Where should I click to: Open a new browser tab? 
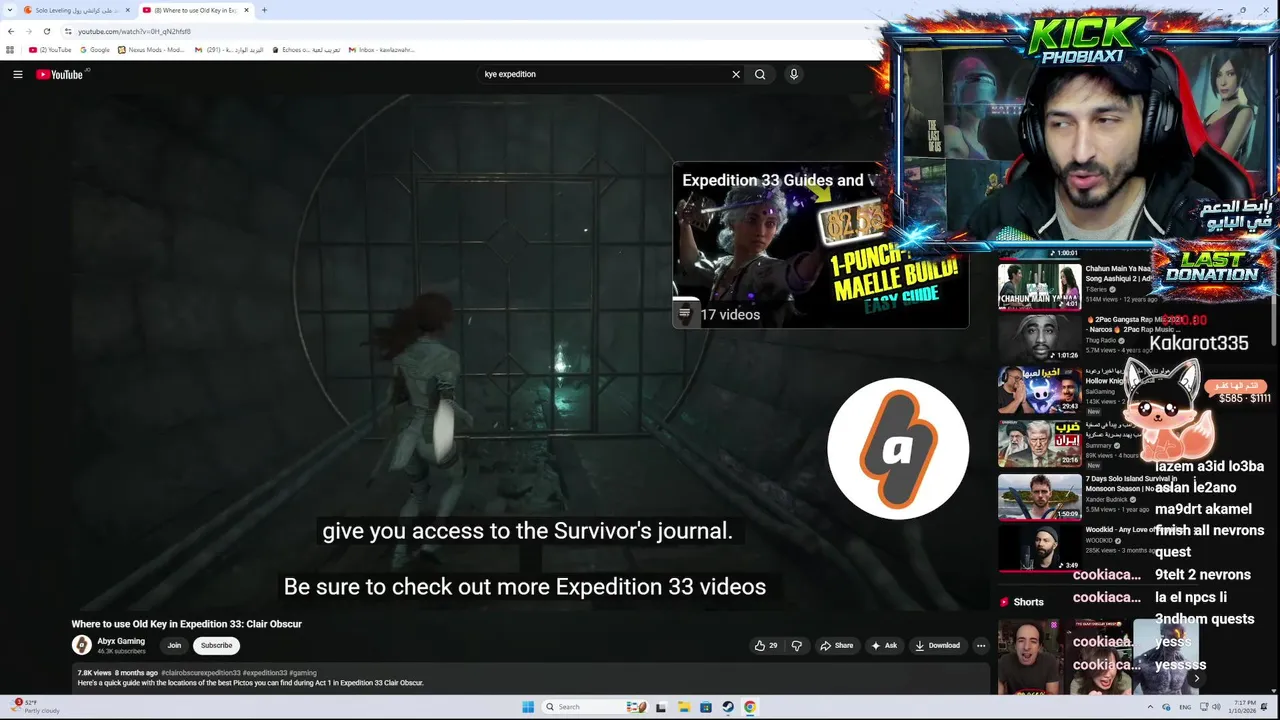[264, 10]
